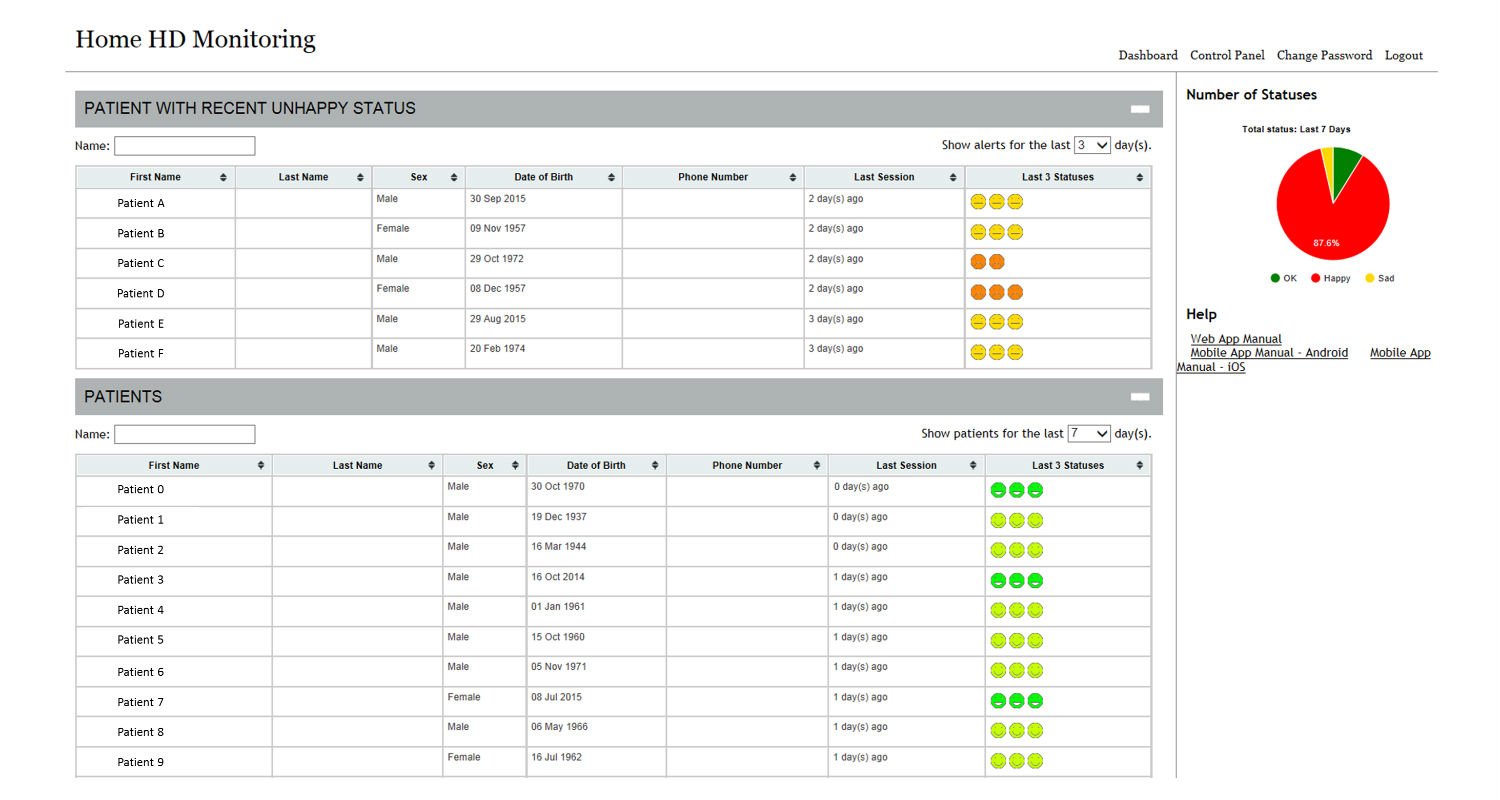
Task: Open the alerts days dropdown showing 3
Action: [x=1092, y=145]
